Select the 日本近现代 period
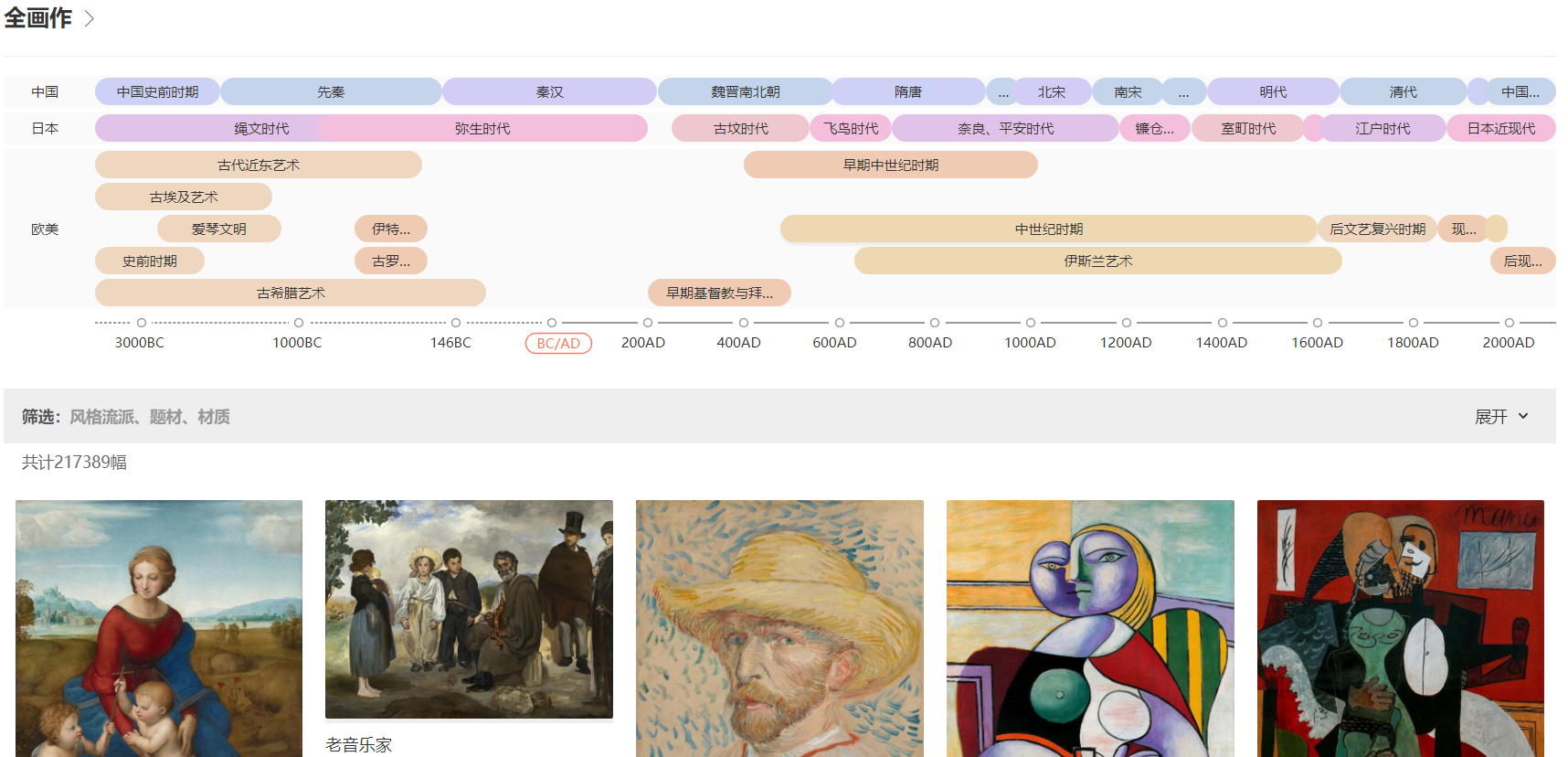 click(1501, 128)
